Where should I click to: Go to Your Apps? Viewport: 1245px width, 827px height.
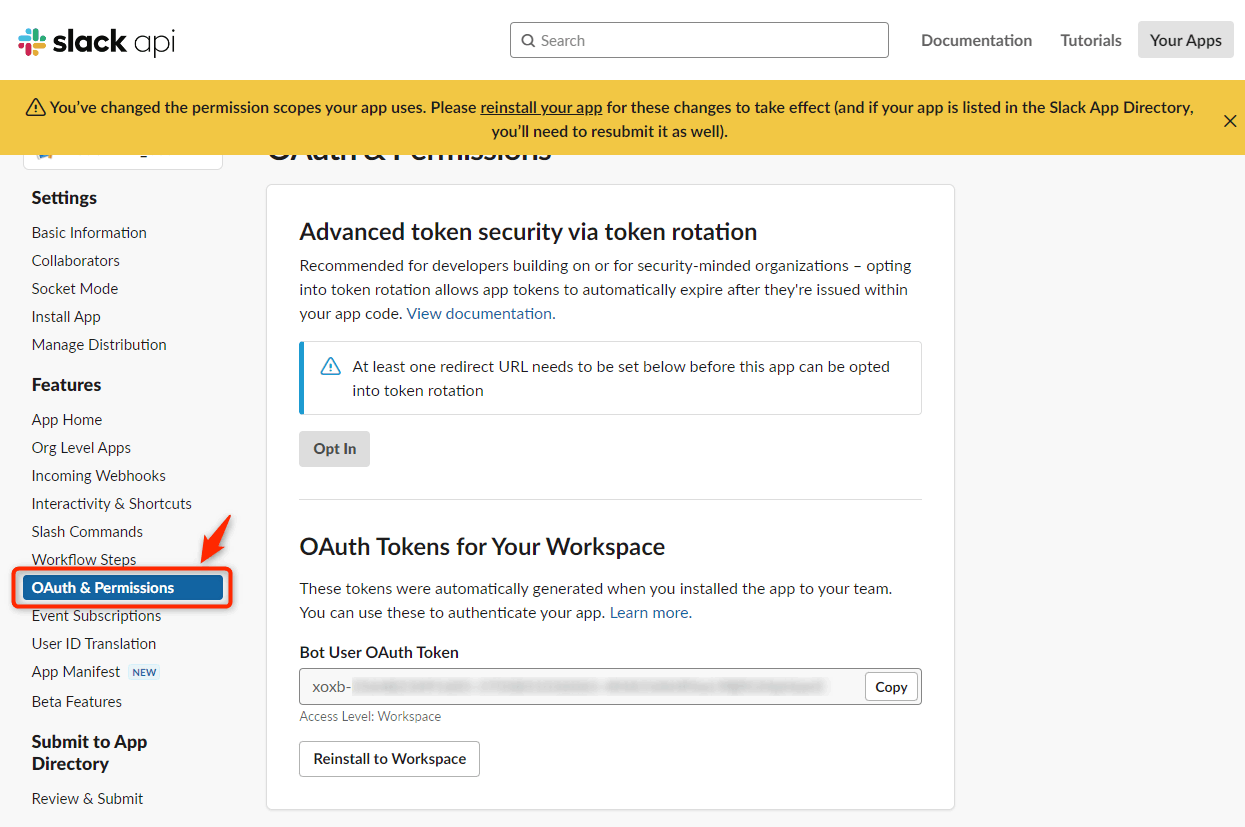coord(1186,40)
